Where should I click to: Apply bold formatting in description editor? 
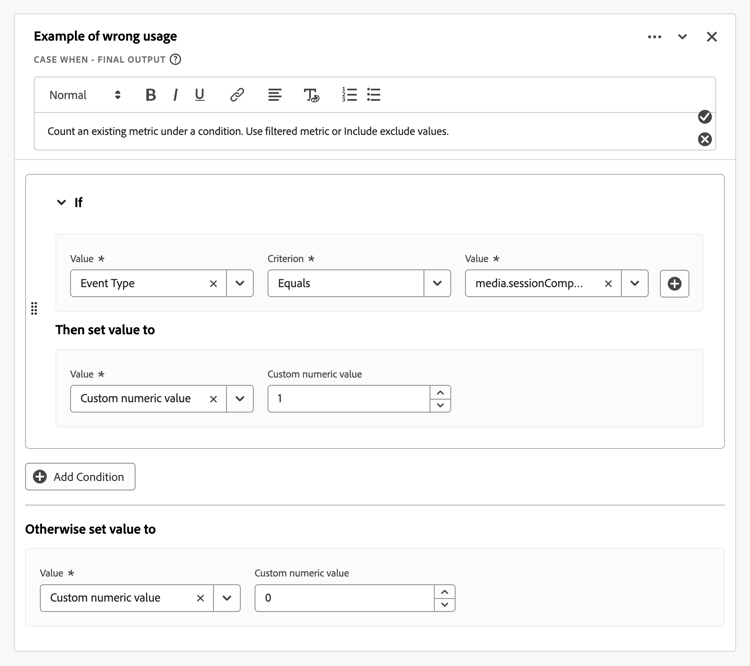tap(151, 95)
